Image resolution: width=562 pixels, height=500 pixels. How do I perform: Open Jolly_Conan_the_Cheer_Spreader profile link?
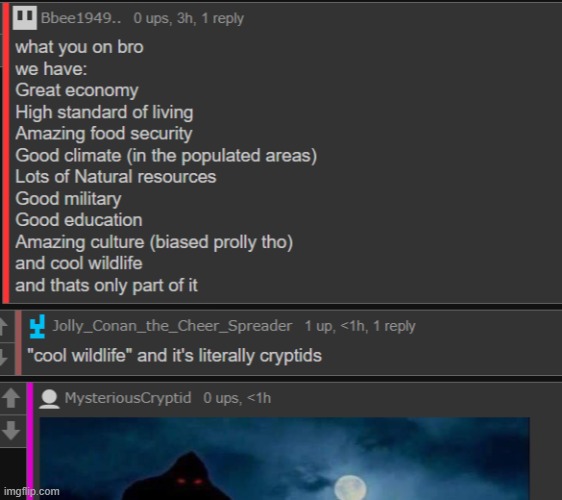[x=172, y=326]
